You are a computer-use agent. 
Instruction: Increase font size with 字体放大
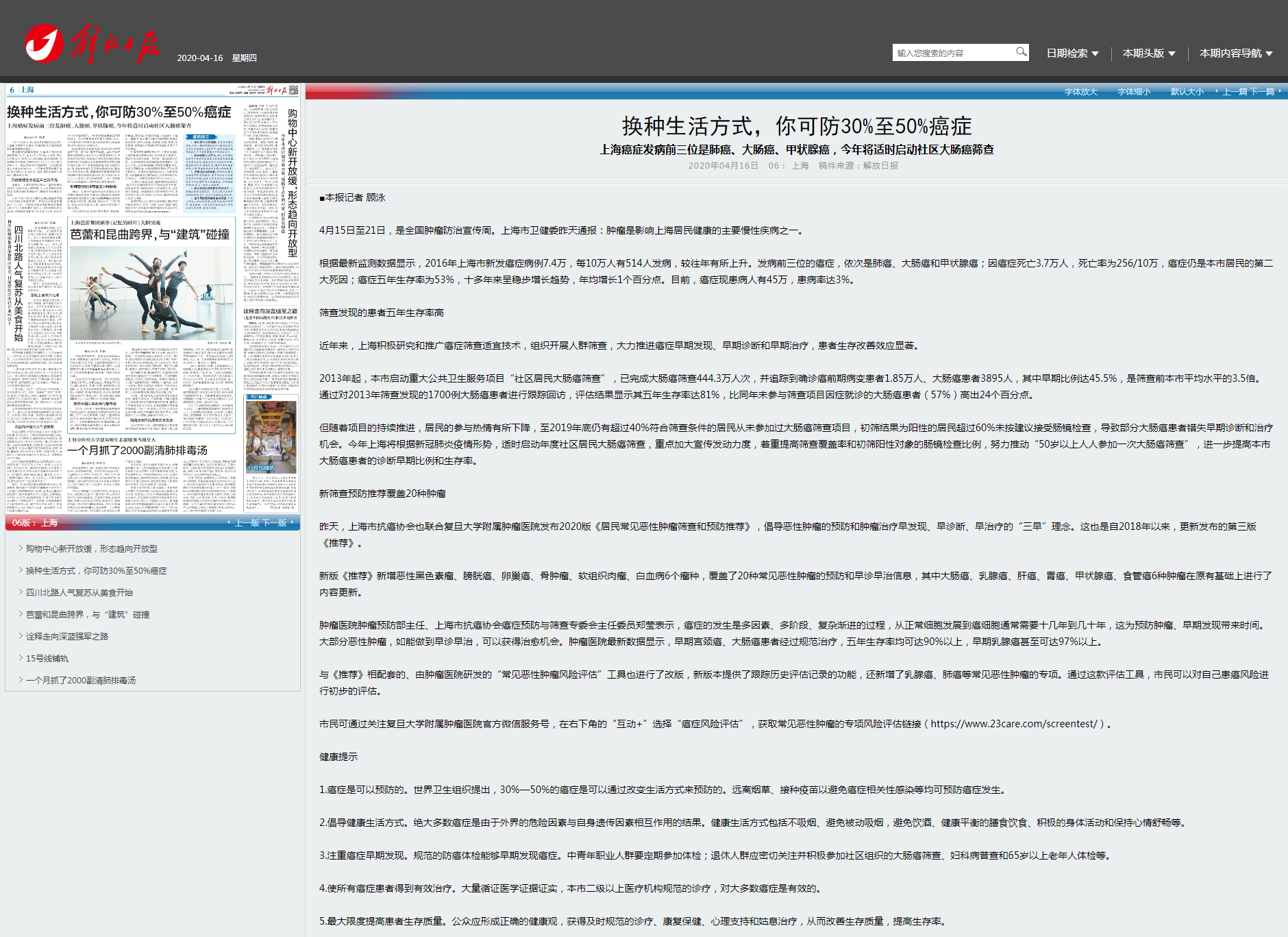click(1080, 92)
